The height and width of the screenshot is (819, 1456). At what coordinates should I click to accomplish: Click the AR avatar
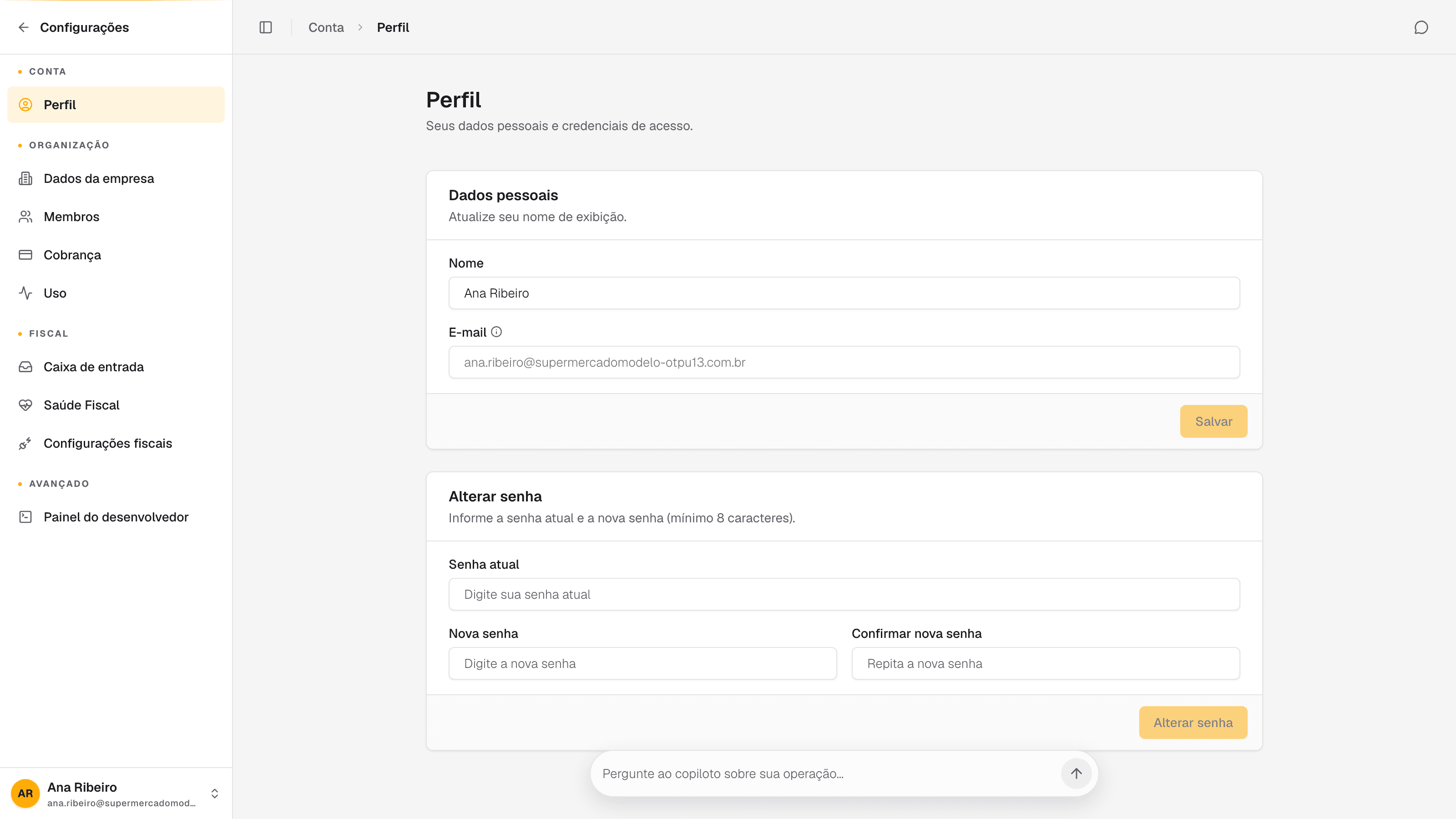tap(25, 793)
